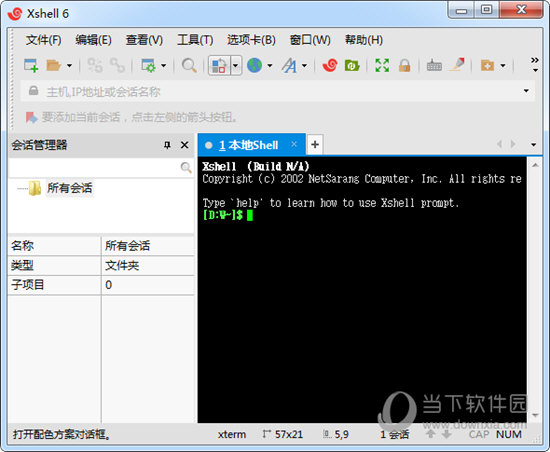Viewport: 550px width, 452px height.
Task: Click the session manager search field
Action: 94,168
